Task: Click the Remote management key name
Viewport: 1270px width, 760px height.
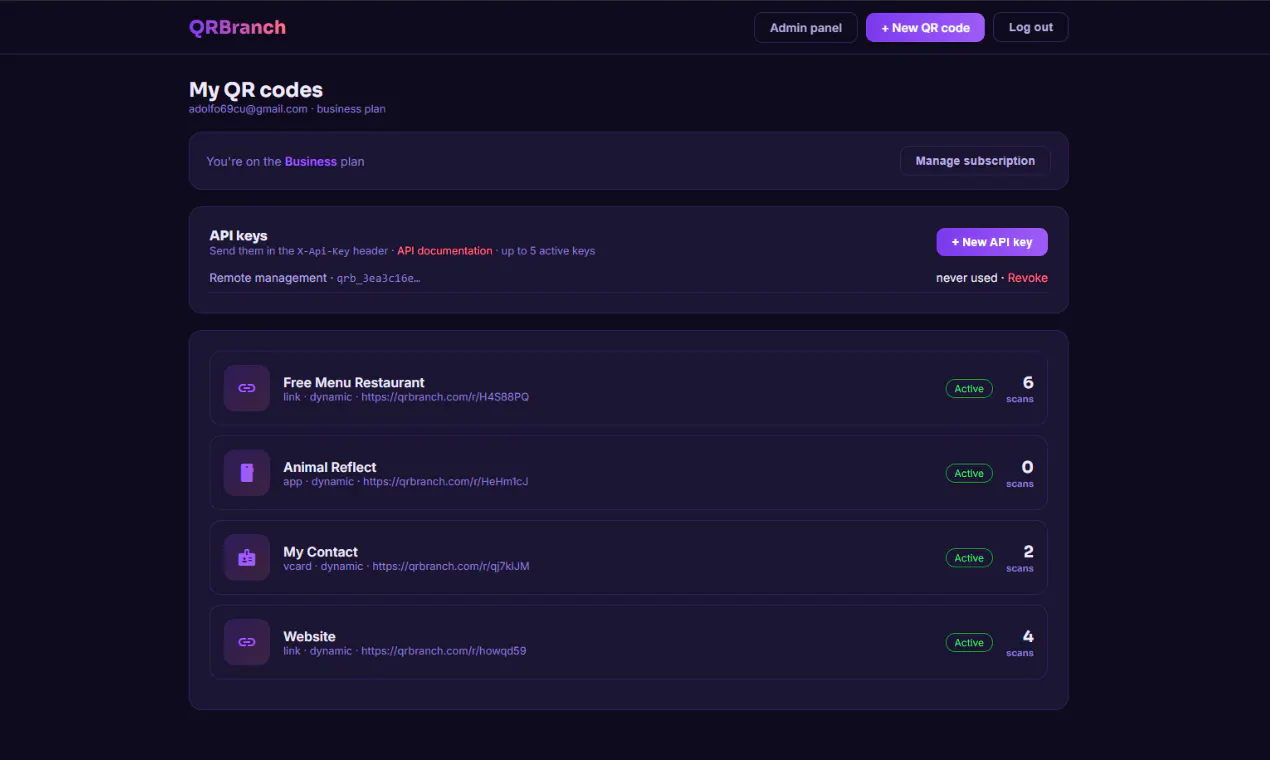Action: pyautogui.click(x=268, y=278)
